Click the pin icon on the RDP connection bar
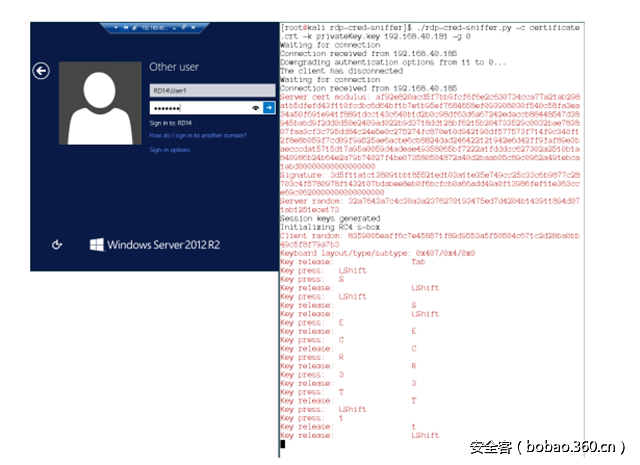640x465 pixels. coord(125,28)
